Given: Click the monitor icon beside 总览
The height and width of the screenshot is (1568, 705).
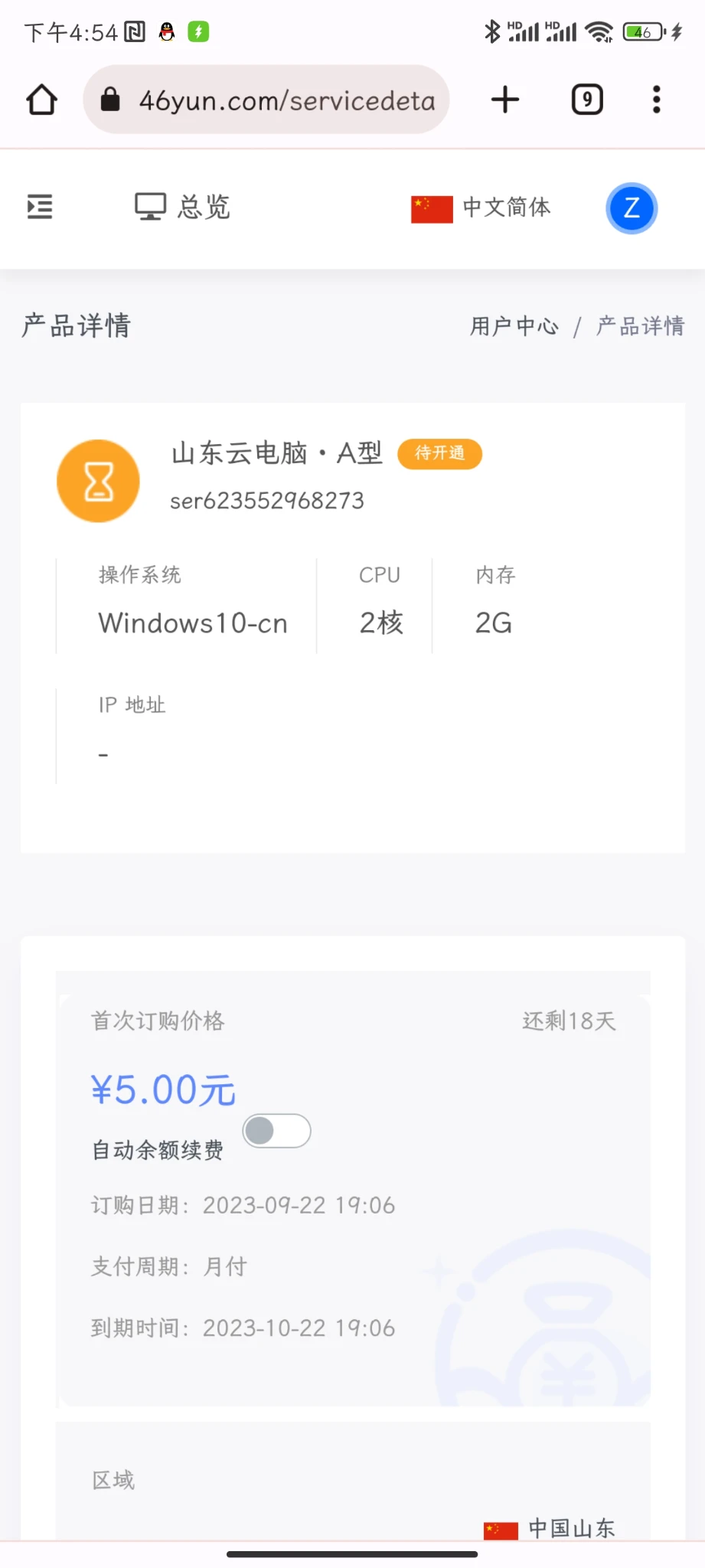Looking at the screenshot, I should coord(150,207).
